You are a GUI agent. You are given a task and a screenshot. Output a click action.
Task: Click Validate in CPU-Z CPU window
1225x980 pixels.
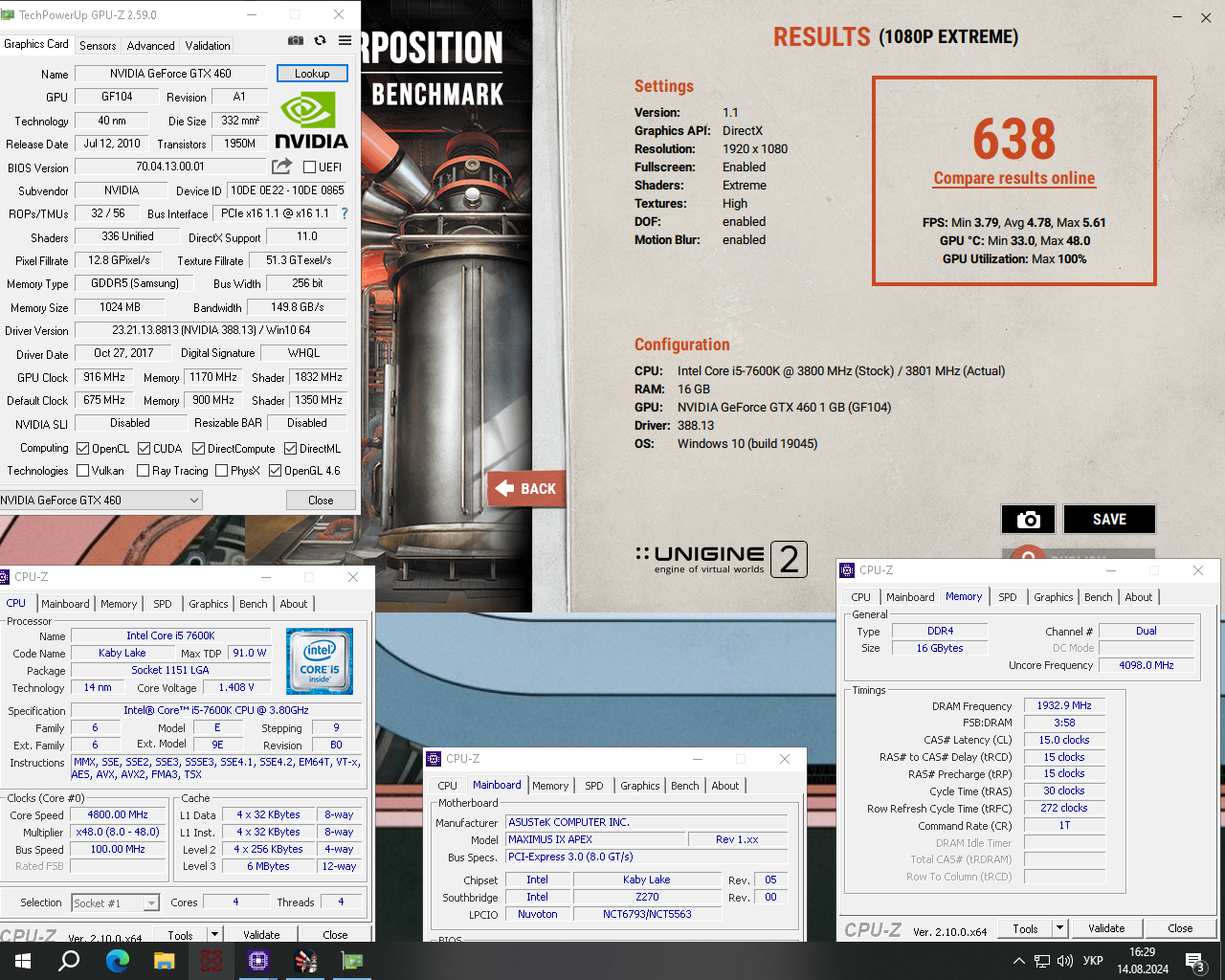(x=261, y=935)
